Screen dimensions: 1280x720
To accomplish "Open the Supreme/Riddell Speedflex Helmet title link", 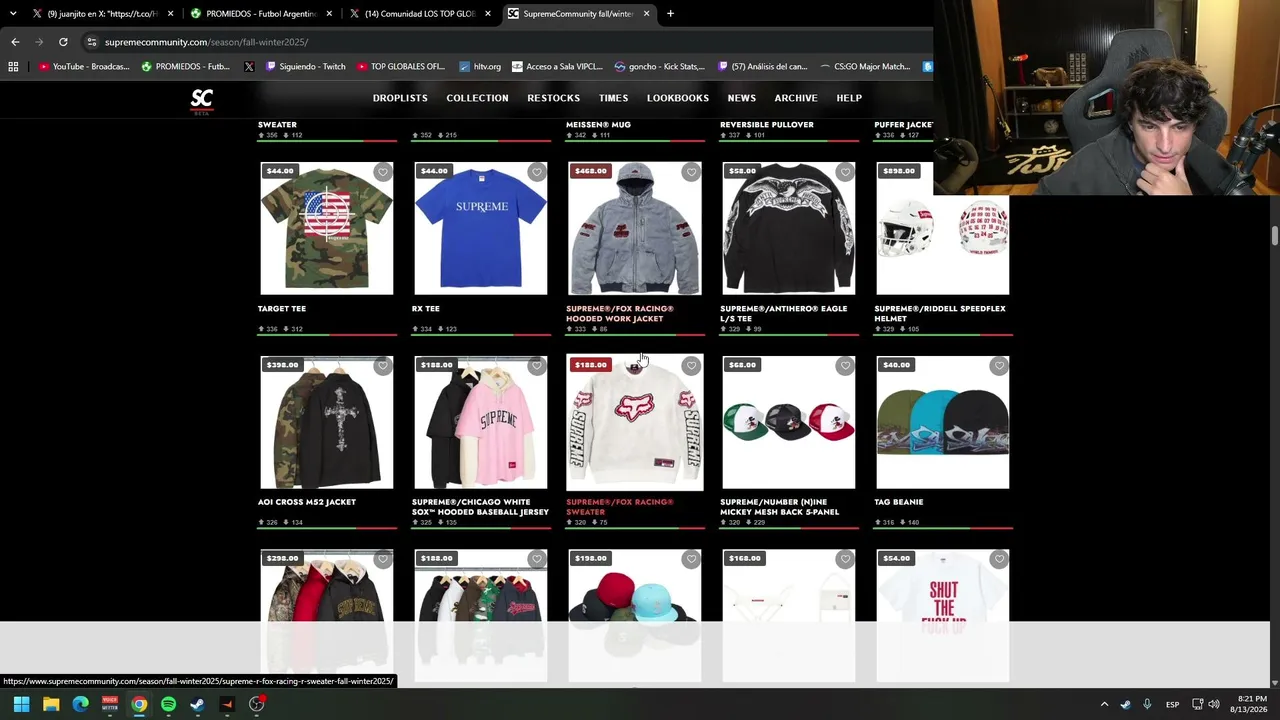I will (940, 313).
